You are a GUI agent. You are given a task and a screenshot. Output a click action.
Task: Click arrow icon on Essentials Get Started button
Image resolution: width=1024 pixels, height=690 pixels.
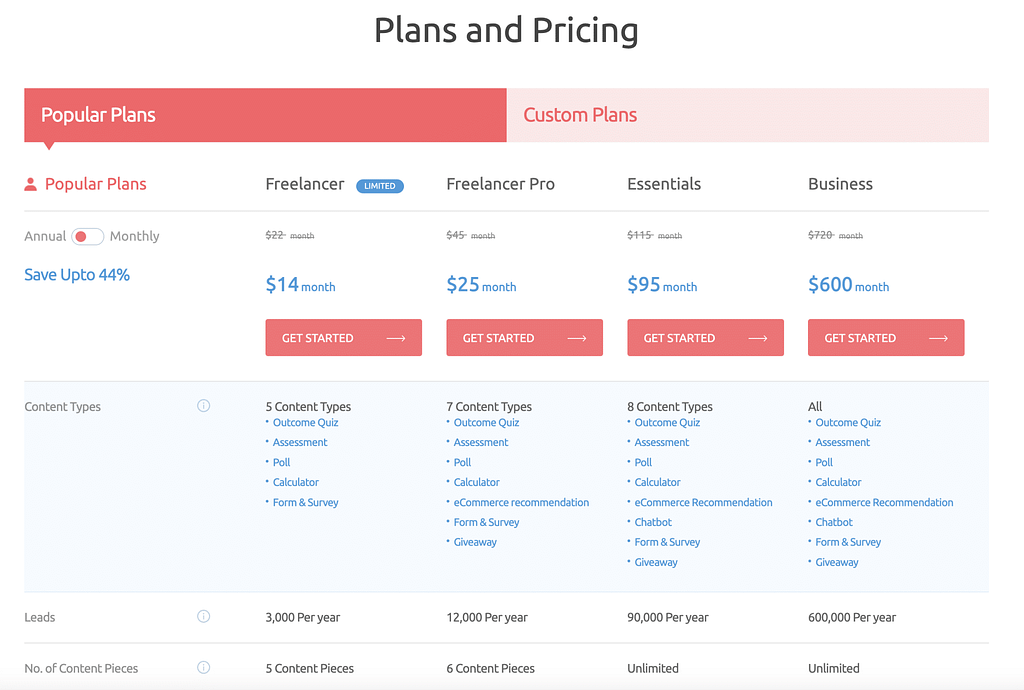(758, 338)
